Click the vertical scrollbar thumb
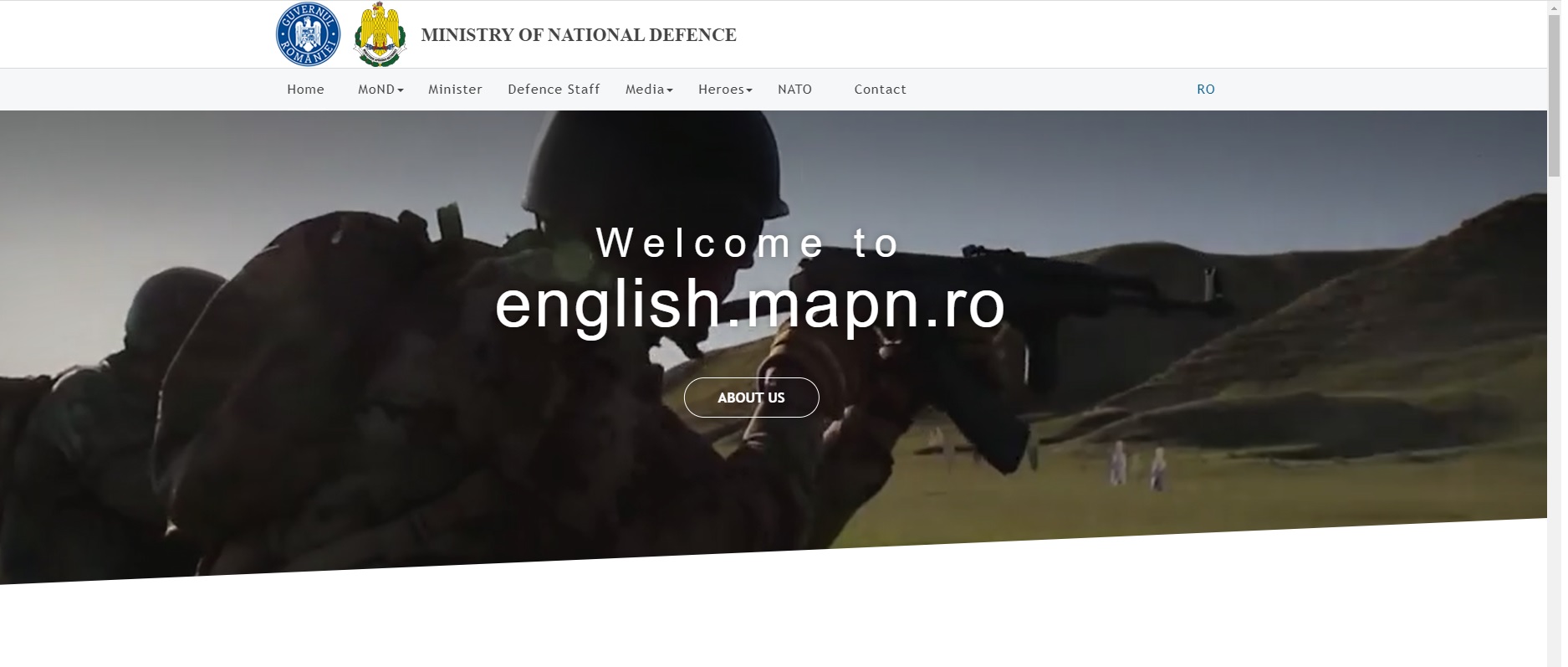 [x=1554, y=92]
